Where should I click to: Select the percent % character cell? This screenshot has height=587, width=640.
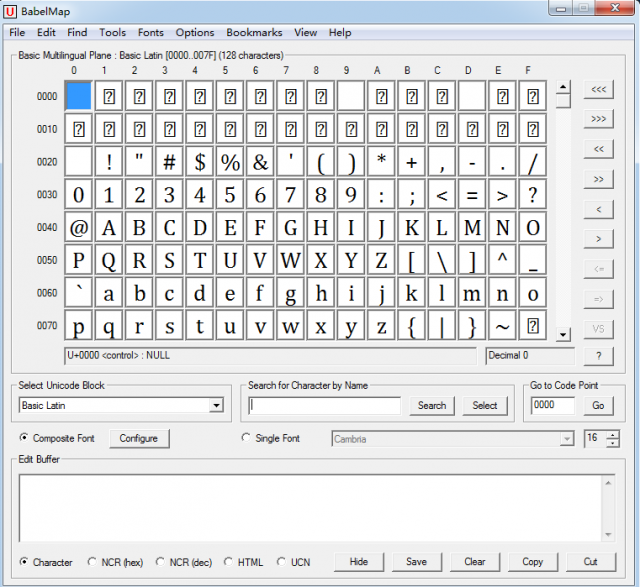point(230,162)
